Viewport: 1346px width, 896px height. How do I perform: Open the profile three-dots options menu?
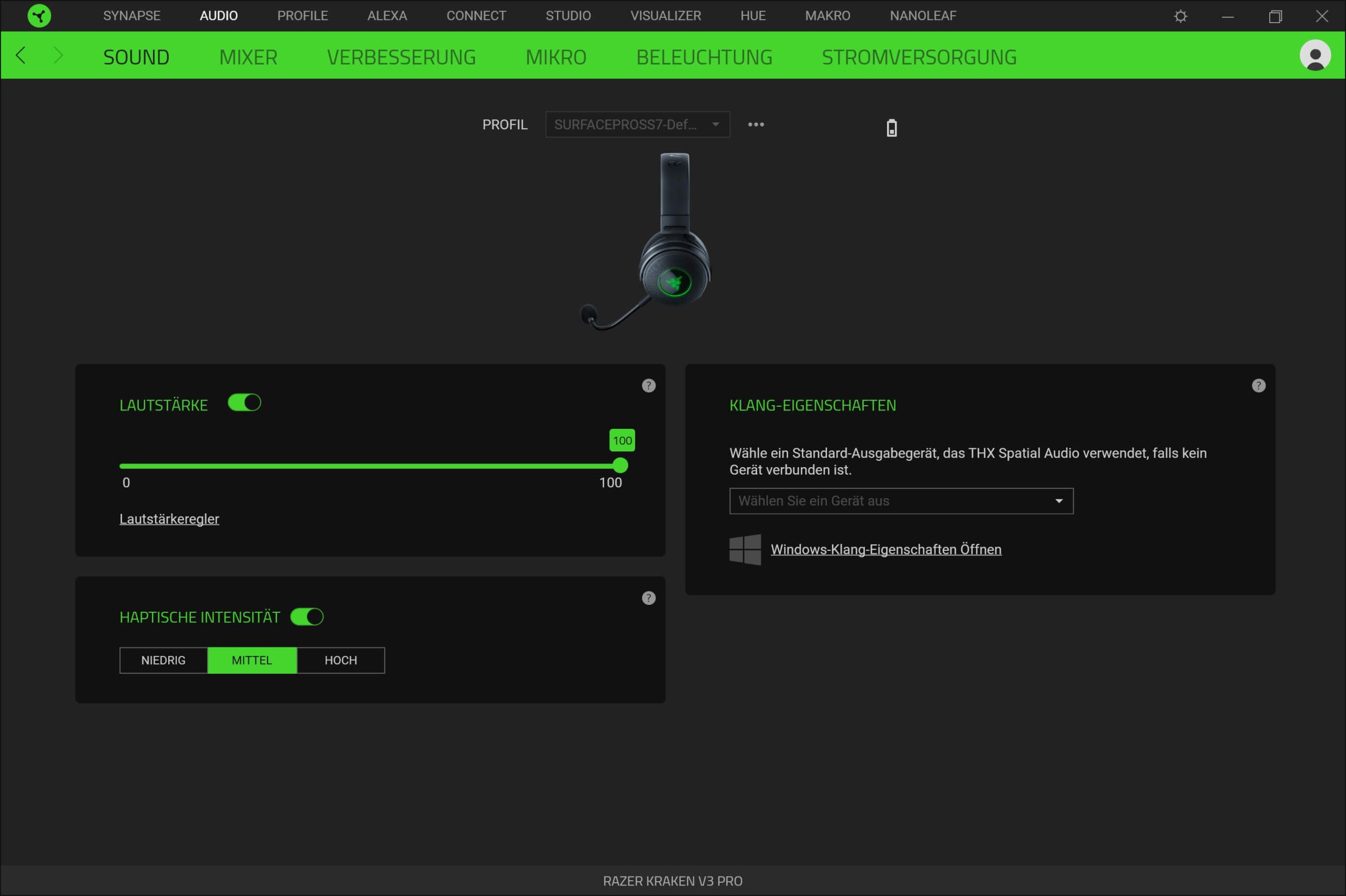[x=756, y=125]
